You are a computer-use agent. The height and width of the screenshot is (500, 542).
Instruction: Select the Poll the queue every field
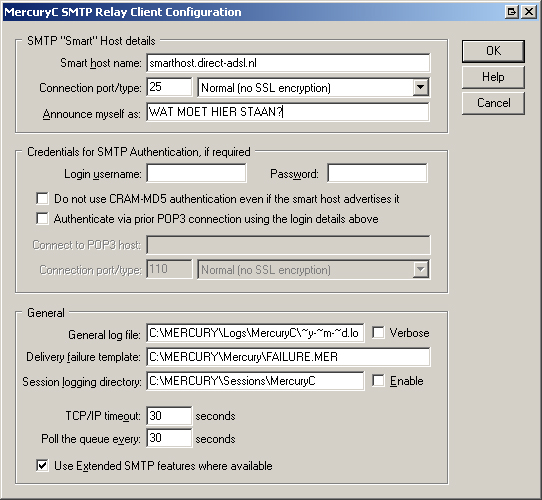(x=169, y=438)
